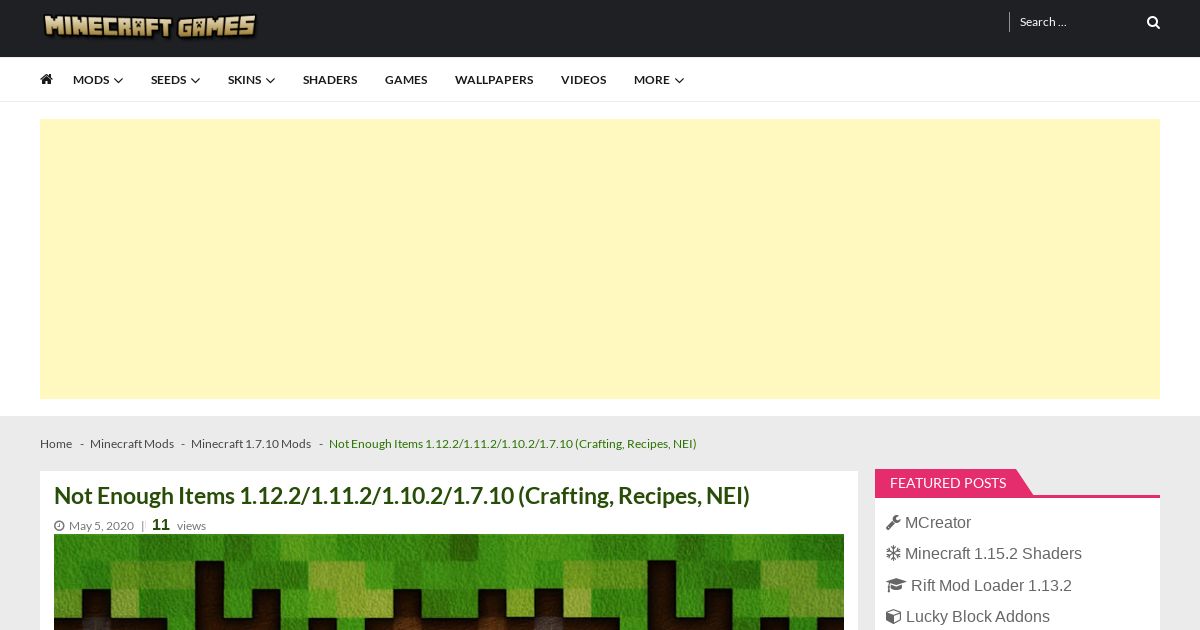The width and height of the screenshot is (1200, 630).
Task: Click cube icon beside Lucky Block Addons
Action: click(x=893, y=616)
